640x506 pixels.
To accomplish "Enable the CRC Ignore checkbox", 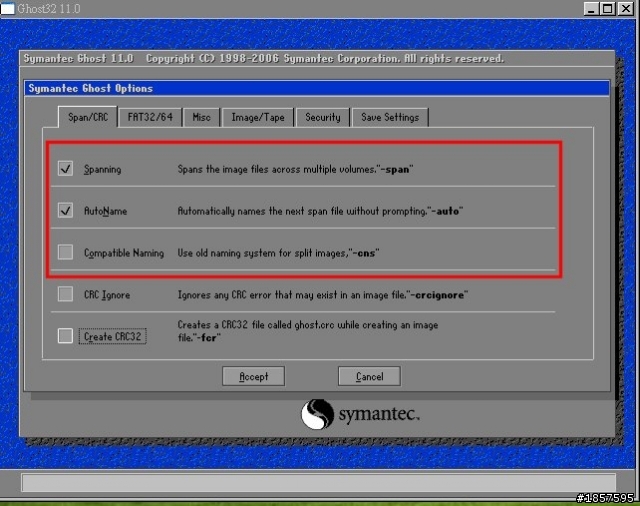I will point(65,294).
